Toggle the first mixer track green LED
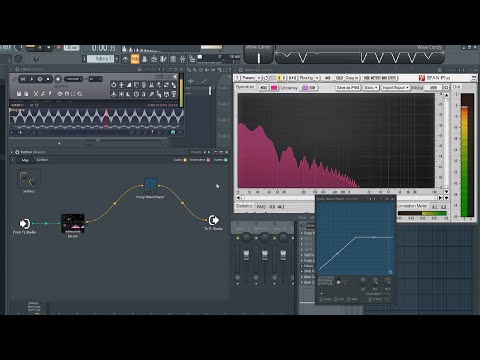This screenshot has height=360, width=480. tap(238, 238)
